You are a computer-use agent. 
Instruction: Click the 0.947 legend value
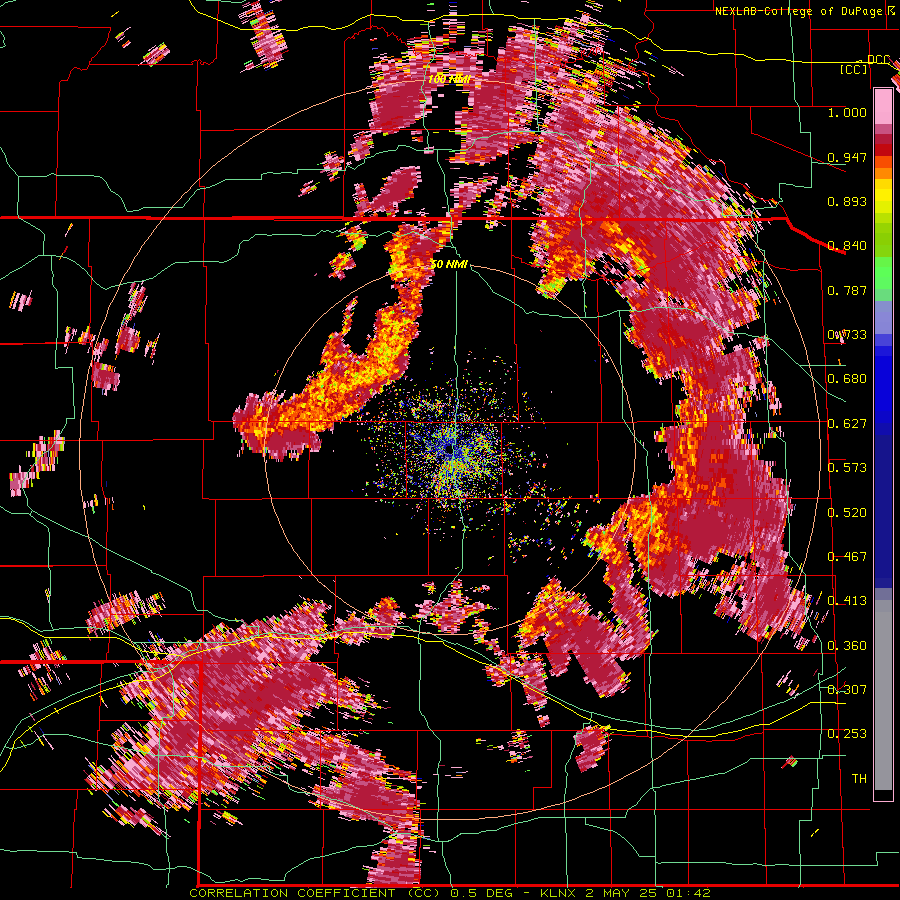[847, 157]
